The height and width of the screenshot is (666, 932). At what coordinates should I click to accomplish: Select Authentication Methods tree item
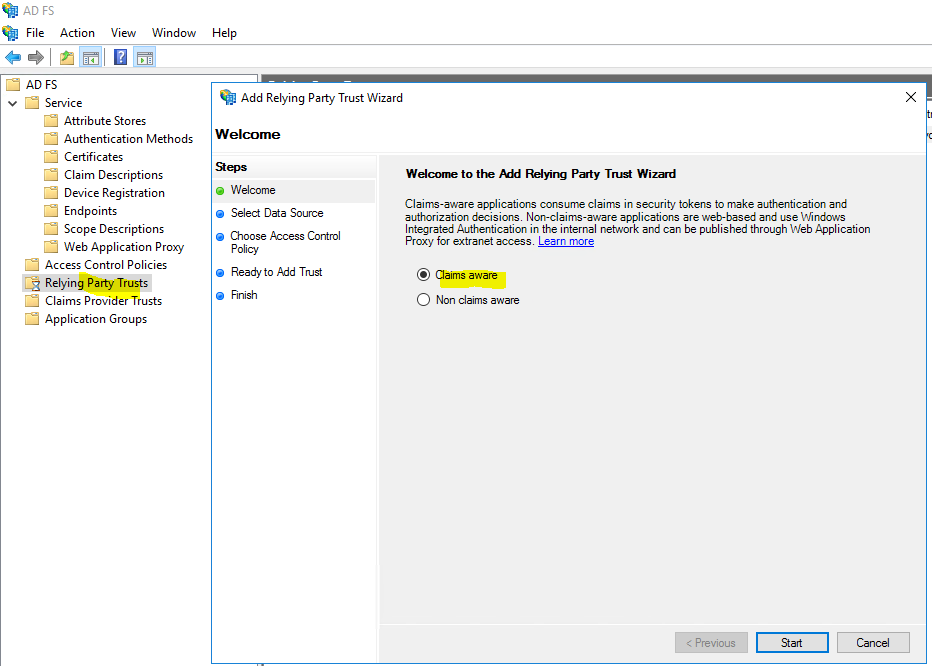click(128, 139)
